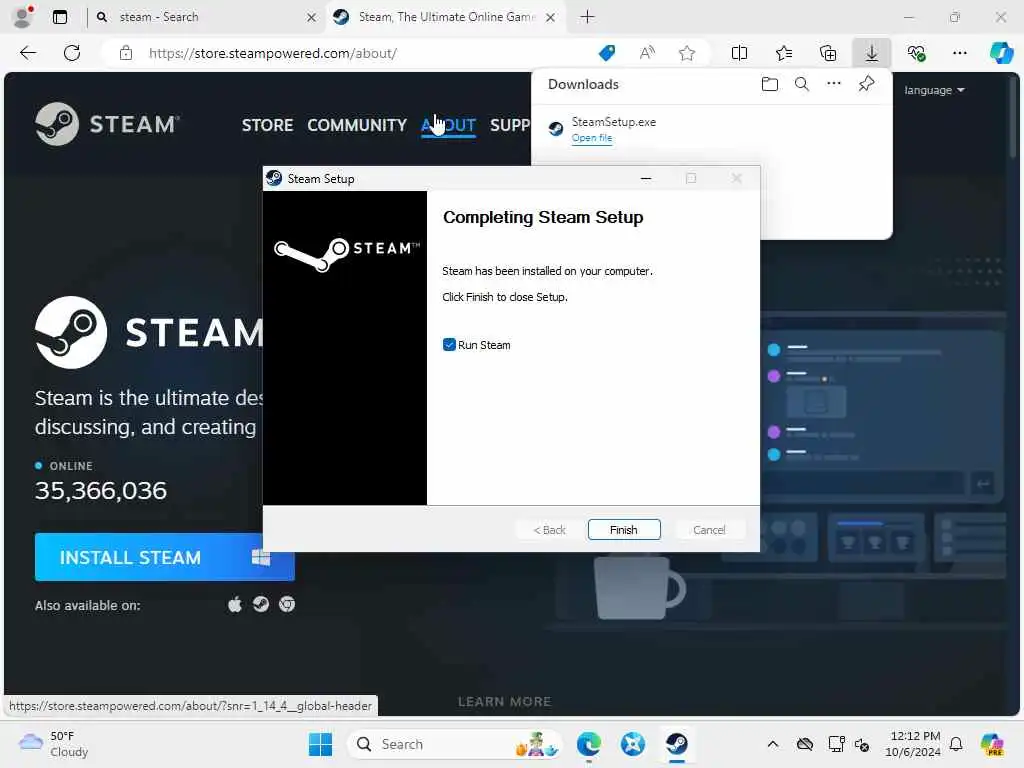1024x768 pixels.
Task: Switch to the steam - Search tab
Action: 206,17
